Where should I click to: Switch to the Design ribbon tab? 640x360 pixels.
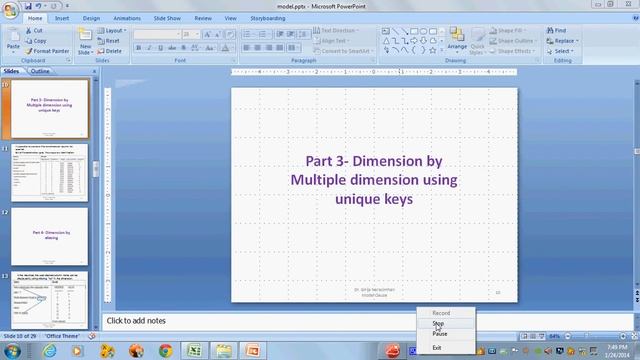click(91, 18)
